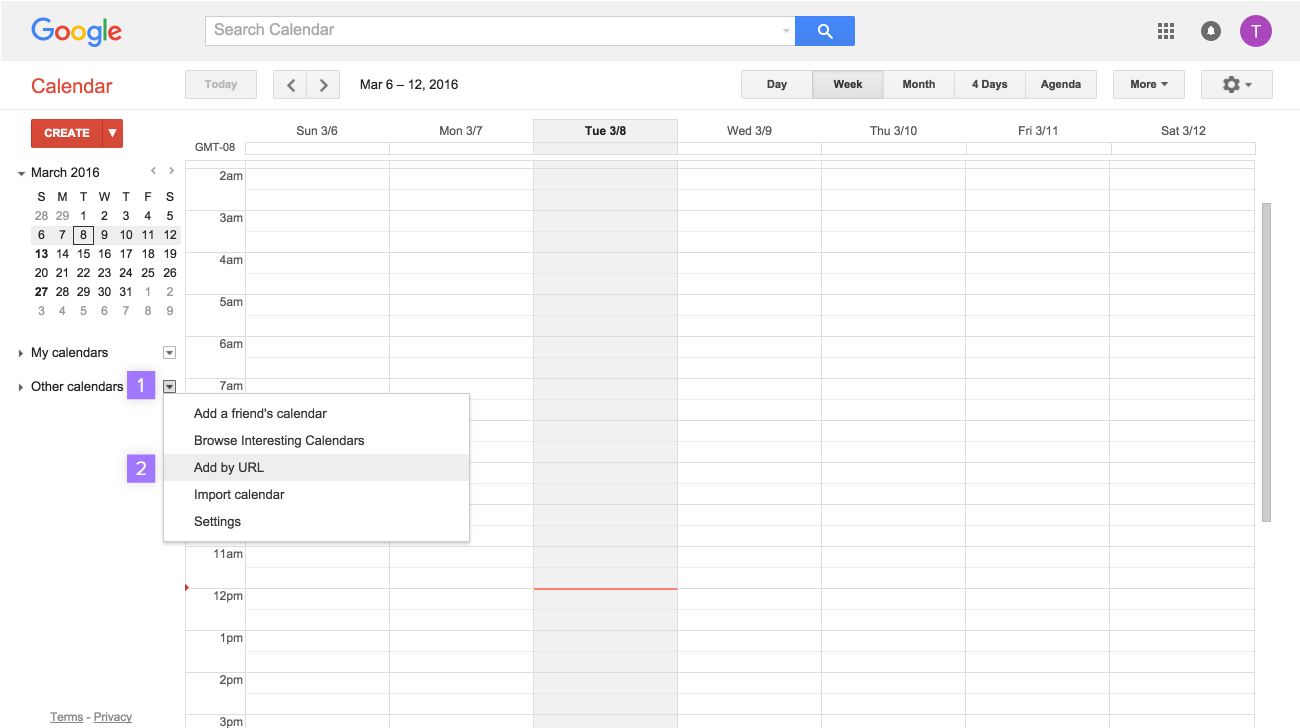Click the Mar 6 – 12, 2016 date range
Screen dimensions: 1300x728
coord(409,85)
